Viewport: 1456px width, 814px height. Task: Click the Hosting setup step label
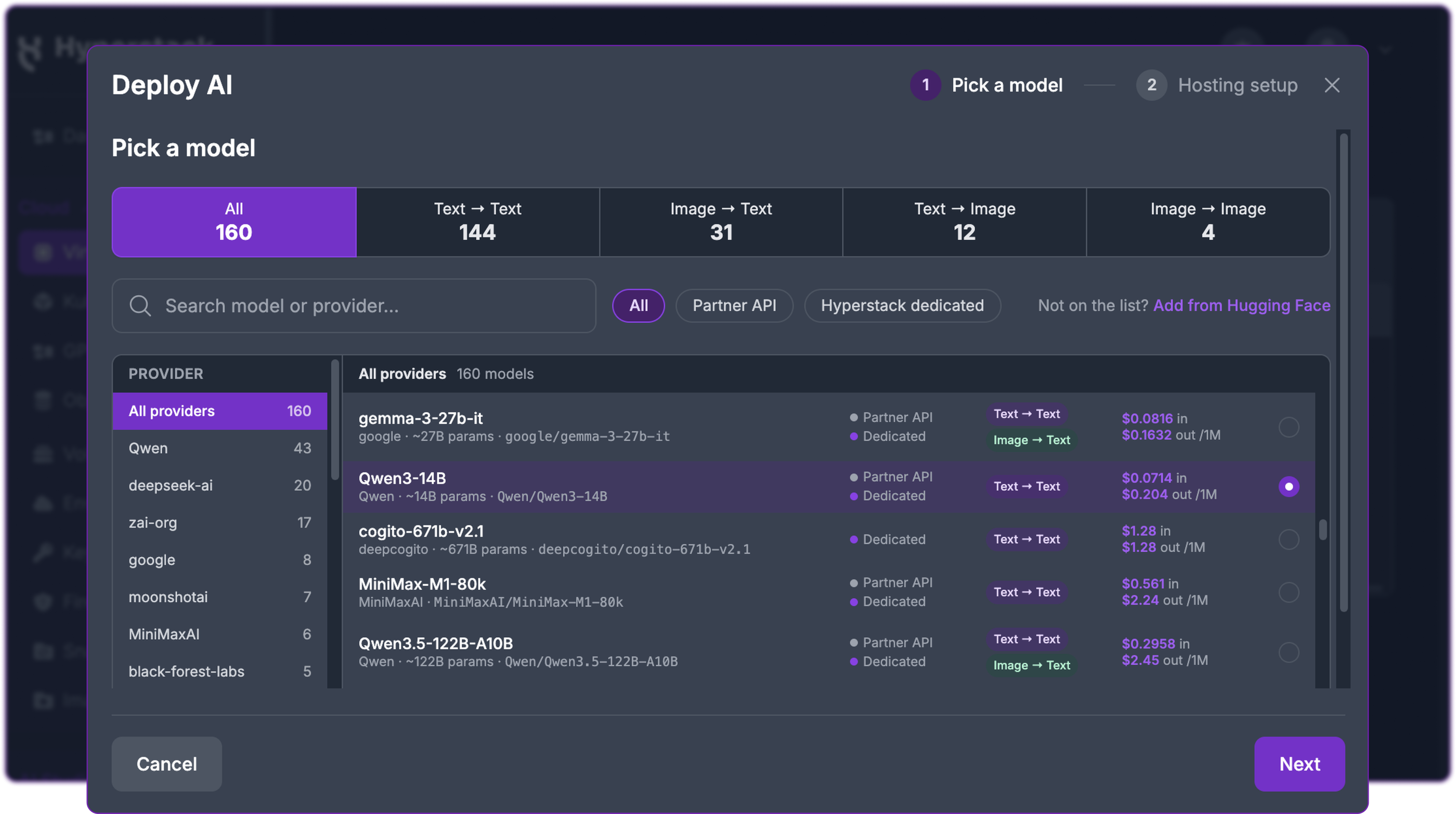[1238, 85]
